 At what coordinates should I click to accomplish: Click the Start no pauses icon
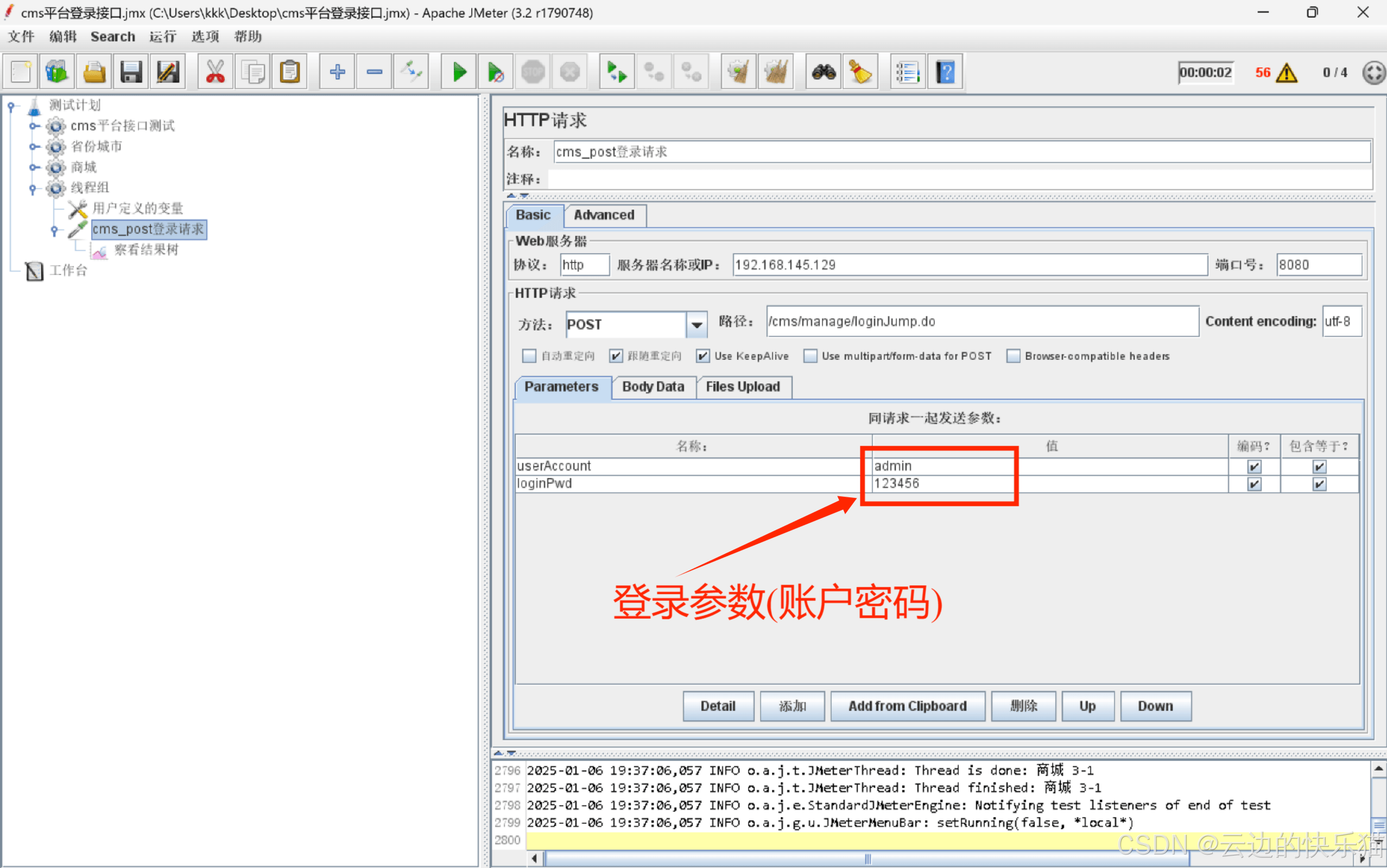tap(496, 72)
